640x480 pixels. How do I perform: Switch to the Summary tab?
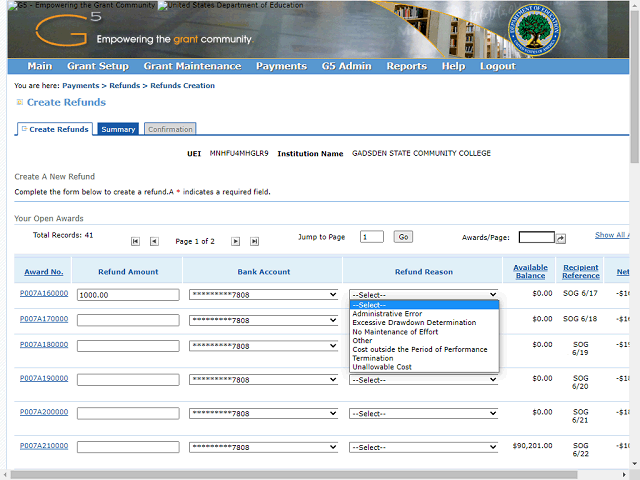[118, 129]
